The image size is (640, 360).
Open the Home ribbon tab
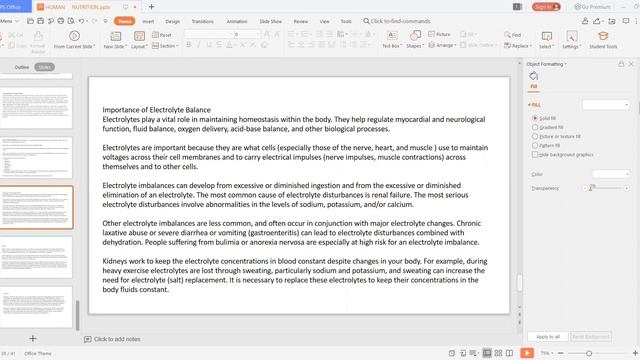[124, 21]
